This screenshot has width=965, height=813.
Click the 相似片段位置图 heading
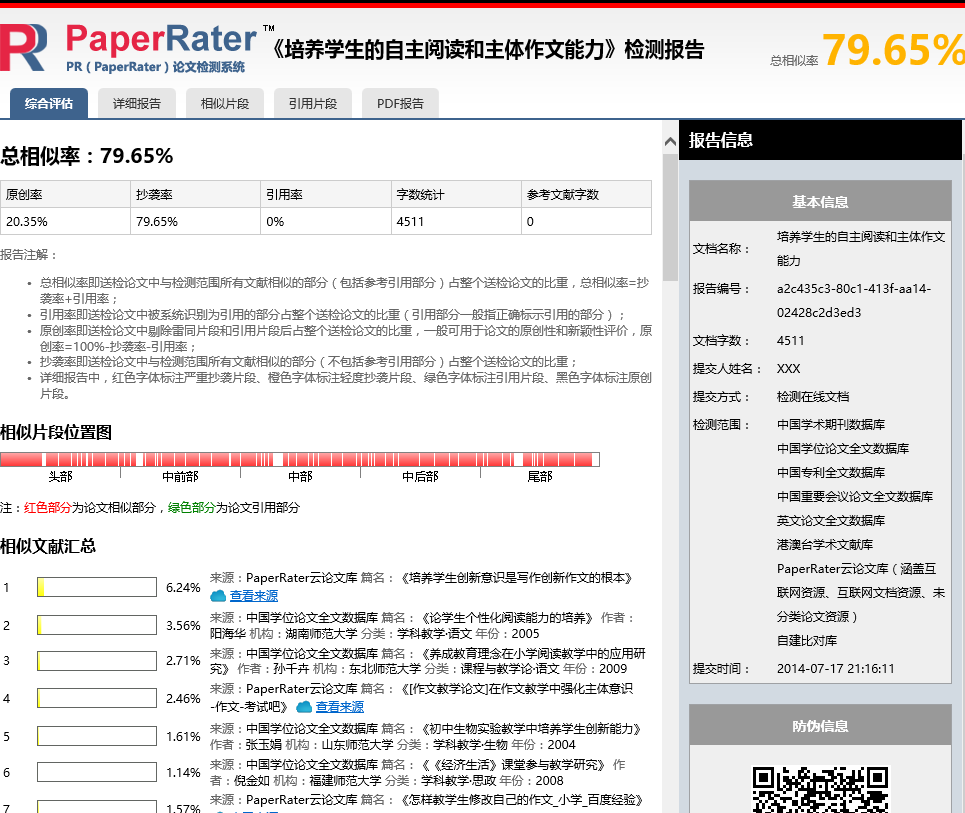click(56, 432)
